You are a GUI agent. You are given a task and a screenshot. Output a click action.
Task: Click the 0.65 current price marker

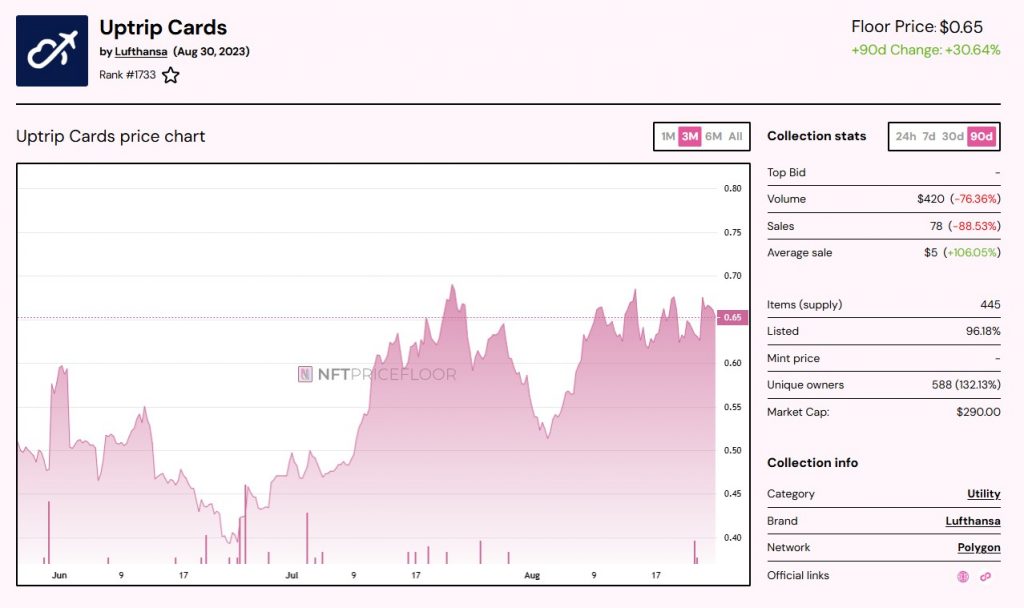click(x=733, y=318)
